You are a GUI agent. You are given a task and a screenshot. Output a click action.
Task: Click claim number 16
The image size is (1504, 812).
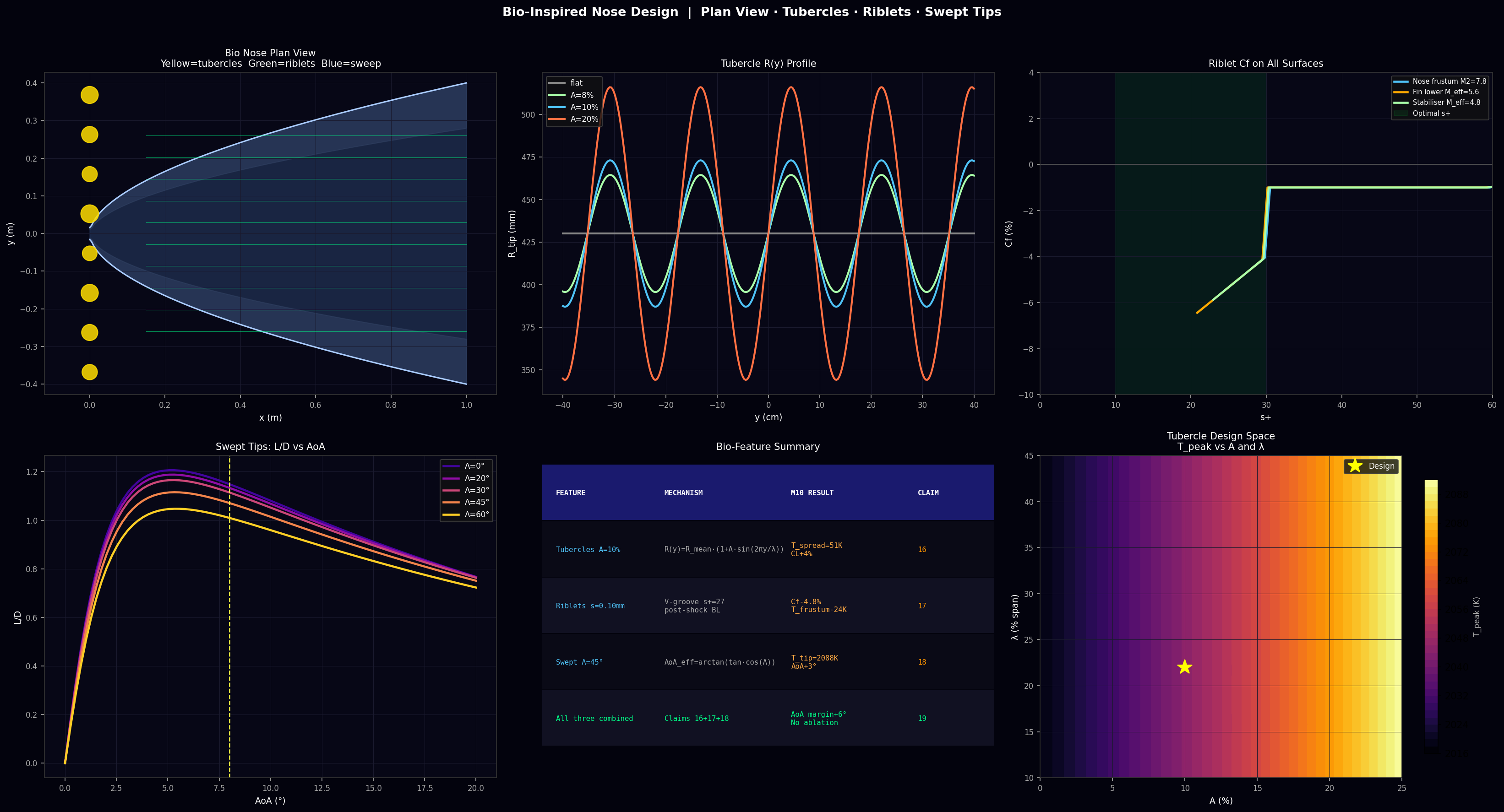[x=922, y=550]
